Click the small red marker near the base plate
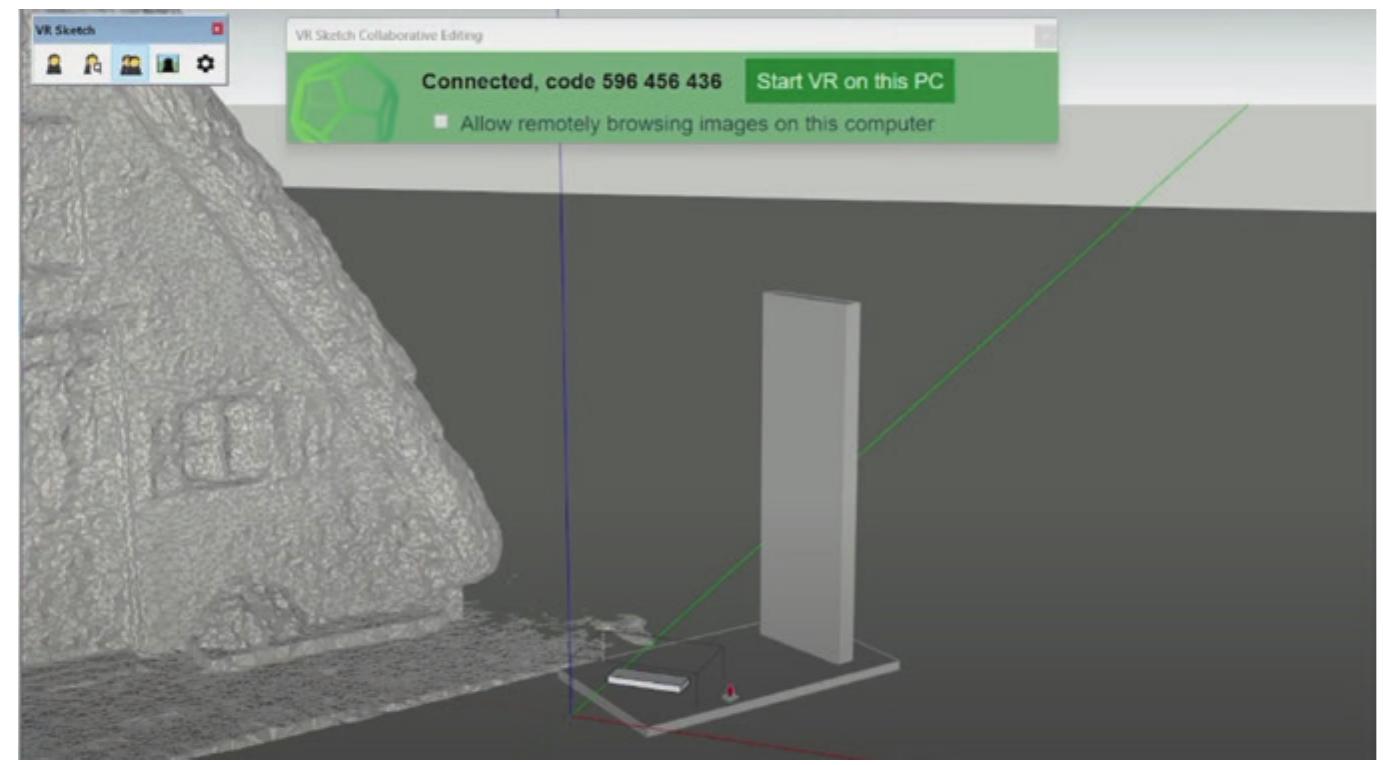 [728, 689]
